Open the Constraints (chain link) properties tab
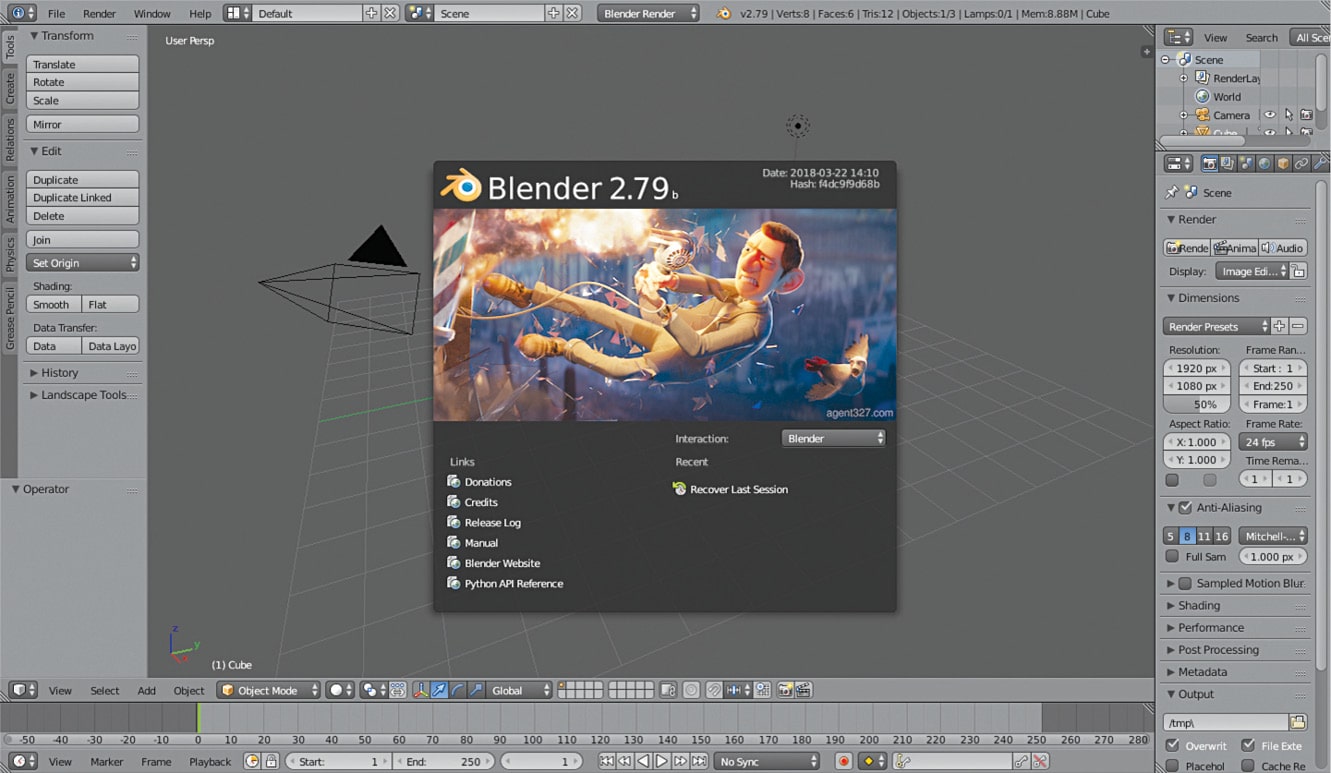1331x773 pixels. [x=1303, y=162]
